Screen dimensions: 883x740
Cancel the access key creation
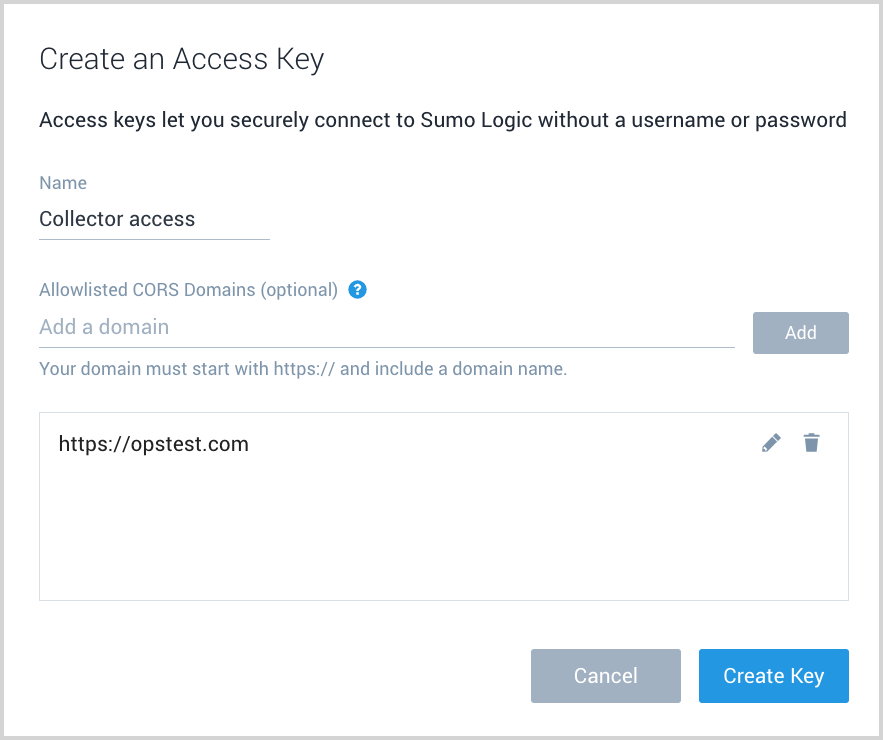tap(605, 676)
